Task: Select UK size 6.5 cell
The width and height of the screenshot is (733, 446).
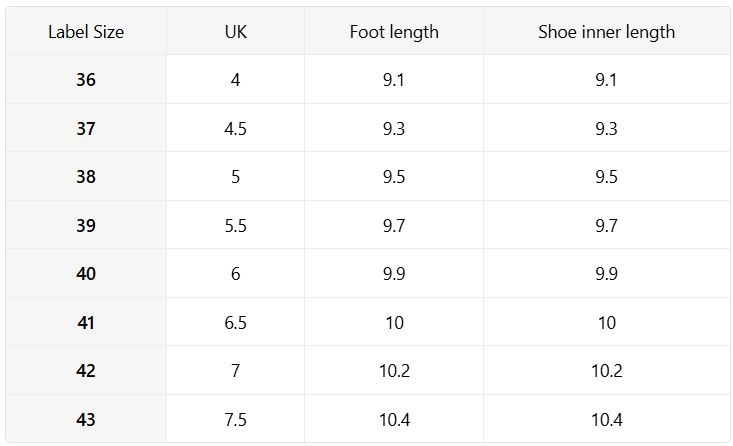Action: click(235, 322)
